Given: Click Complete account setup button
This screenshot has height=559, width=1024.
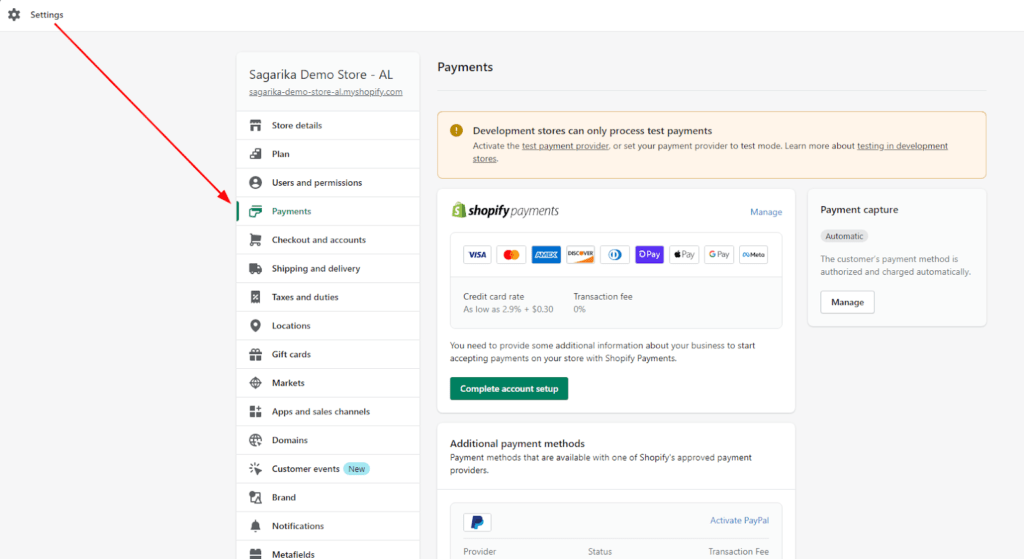Looking at the screenshot, I should [509, 389].
